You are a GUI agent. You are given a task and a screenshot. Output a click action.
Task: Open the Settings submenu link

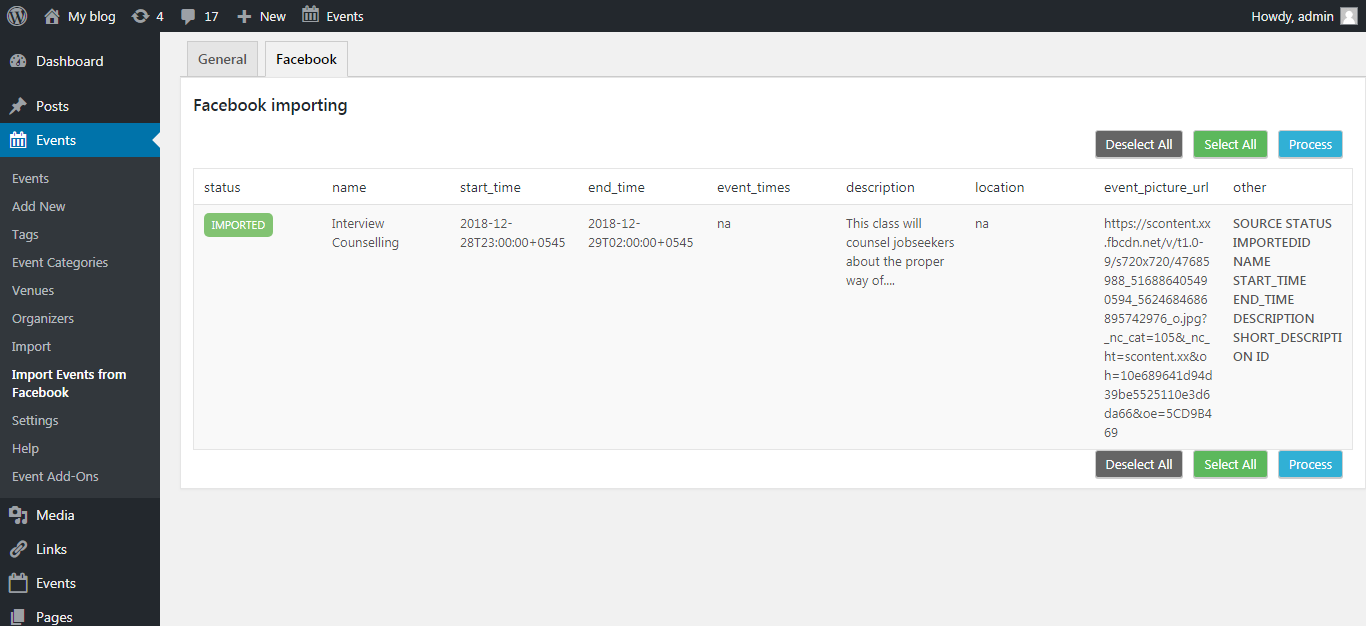tap(35, 420)
